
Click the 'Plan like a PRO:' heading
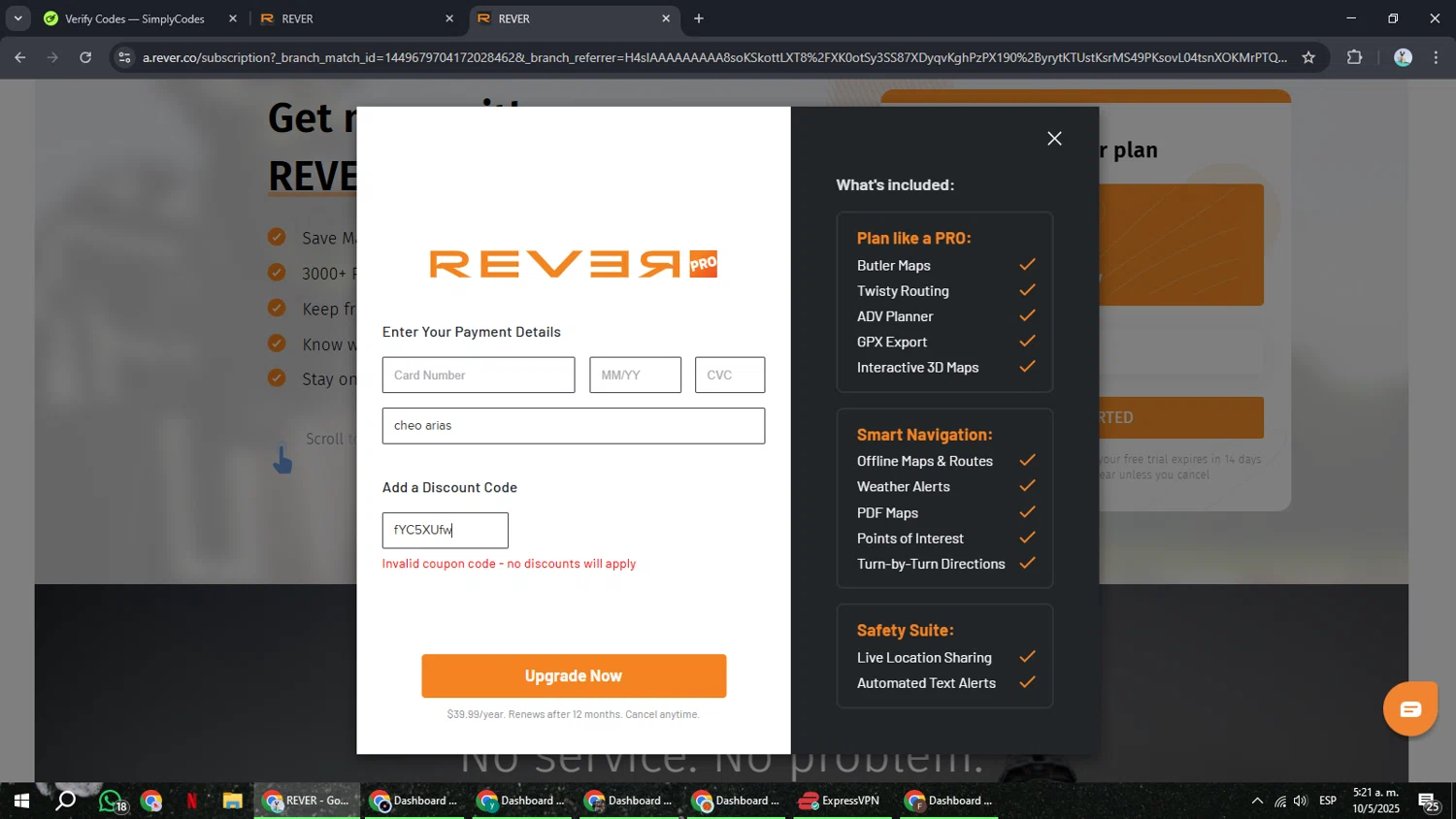pyautogui.click(x=913, y=238)
